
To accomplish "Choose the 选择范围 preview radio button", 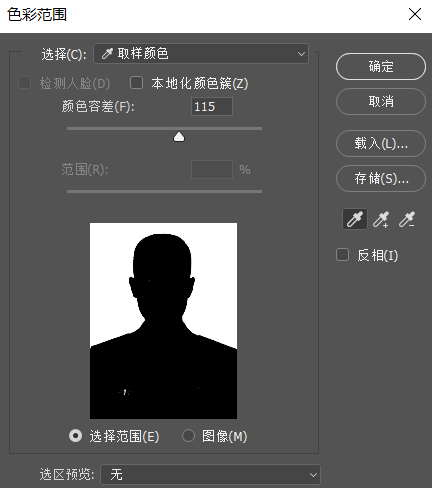I will (75, 436).
